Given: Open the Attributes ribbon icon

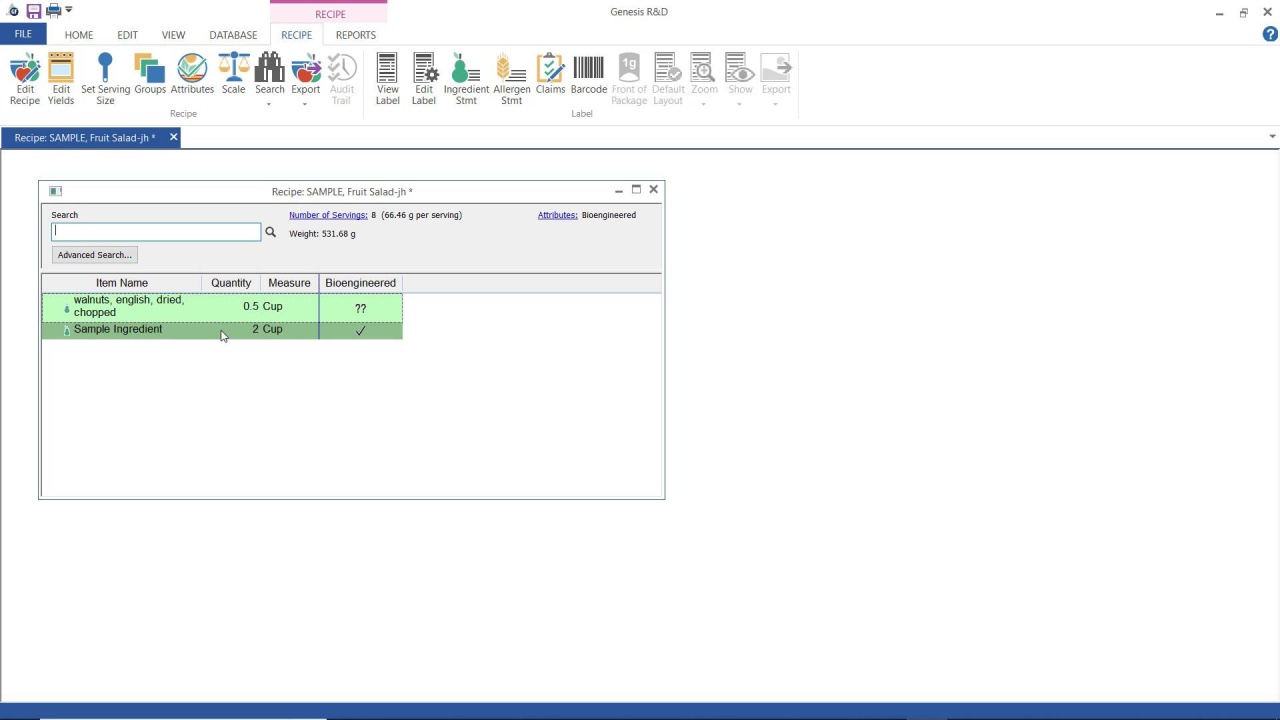Looking at the screenshot, I should (192, 76).
